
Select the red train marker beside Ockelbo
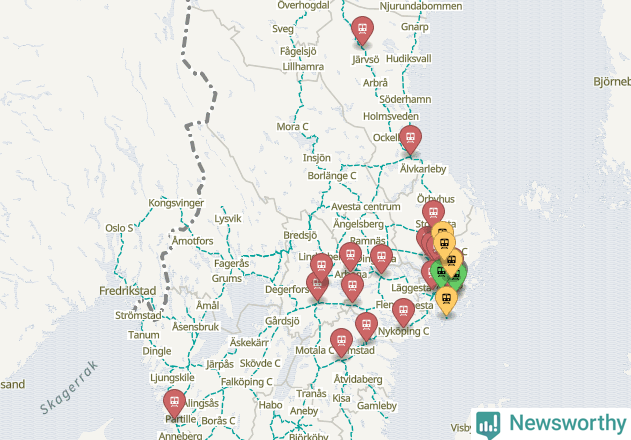click(410, 139)
